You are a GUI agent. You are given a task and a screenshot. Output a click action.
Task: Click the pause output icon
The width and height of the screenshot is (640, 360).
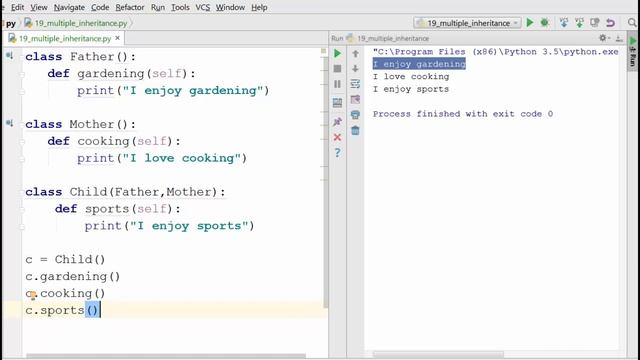click(x=337, y=84)
